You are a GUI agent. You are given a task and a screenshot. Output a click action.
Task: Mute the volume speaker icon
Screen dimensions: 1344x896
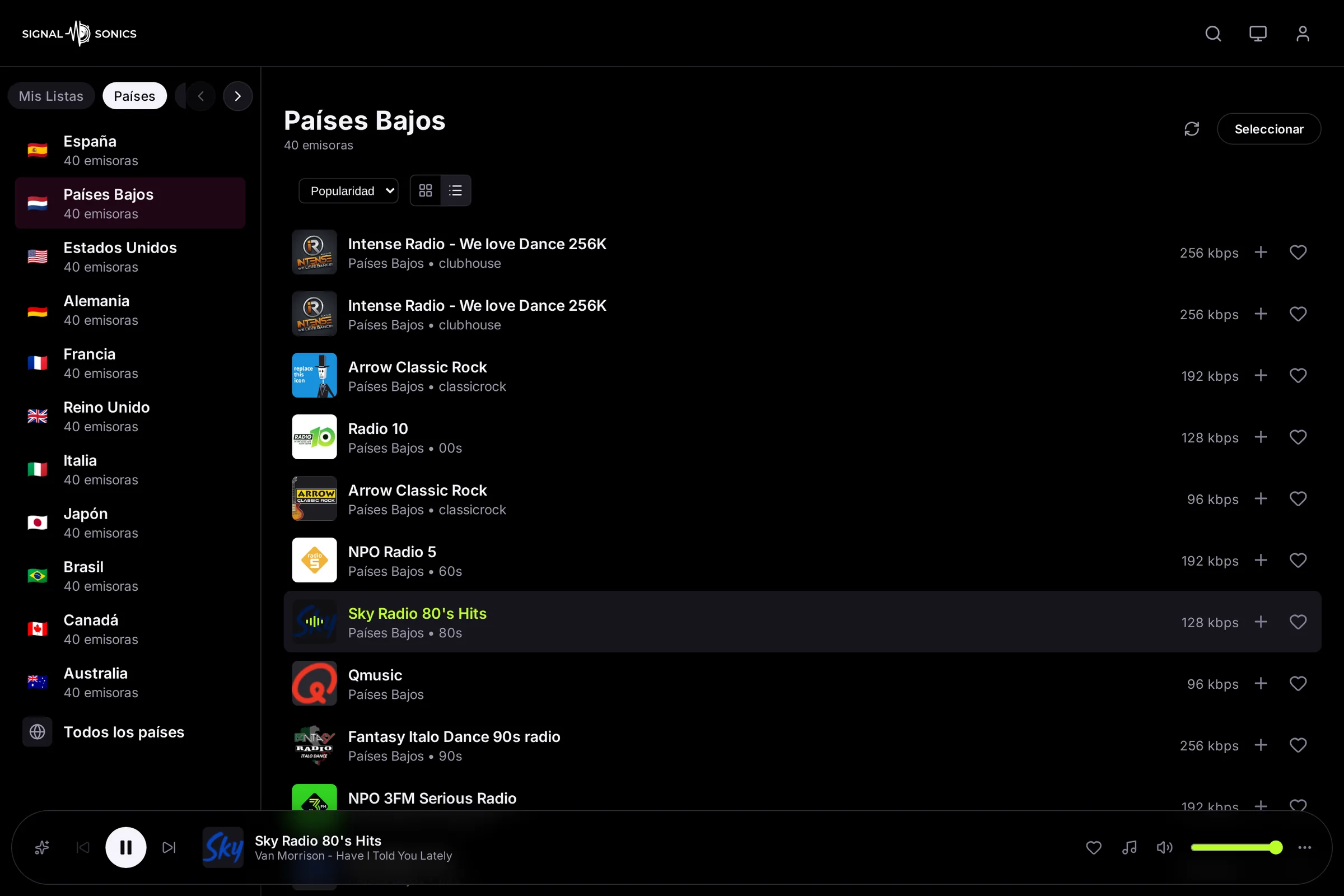coord(1165,847)
